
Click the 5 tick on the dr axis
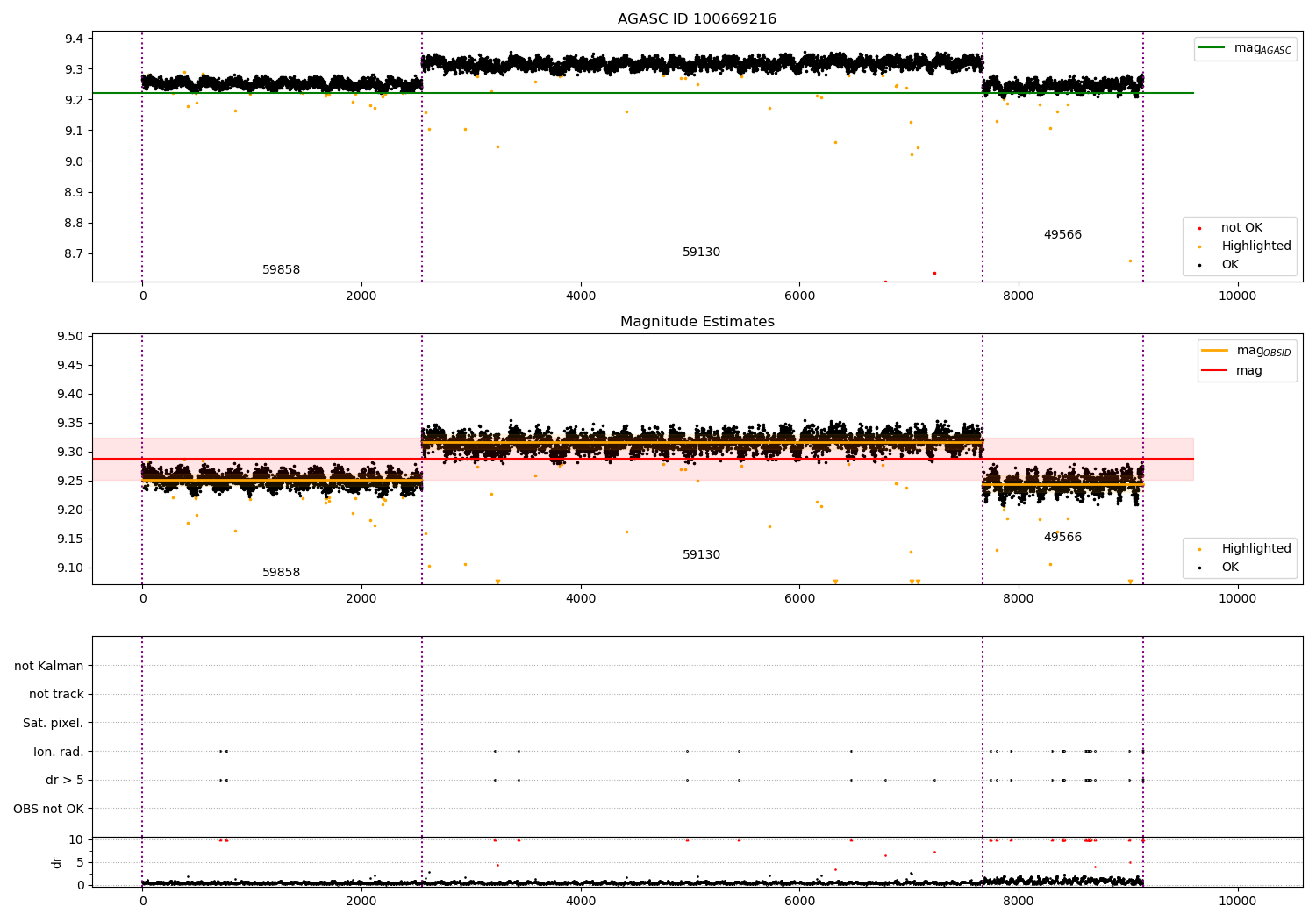[x=80, y=863]
